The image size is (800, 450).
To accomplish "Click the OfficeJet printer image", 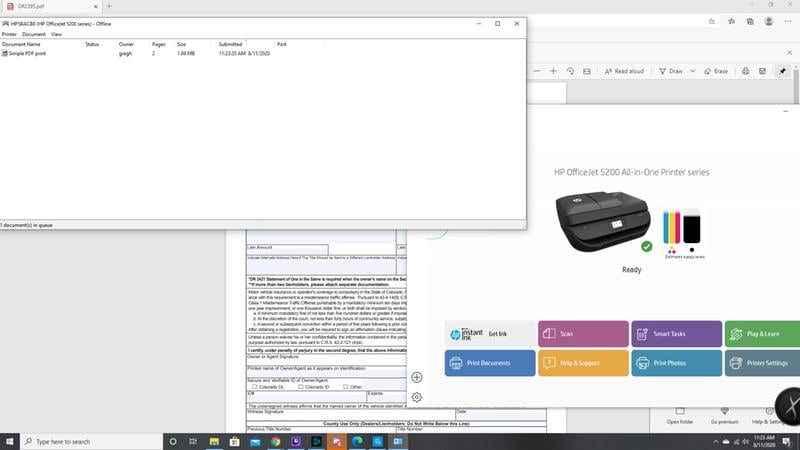I will (x=604, y=221).
